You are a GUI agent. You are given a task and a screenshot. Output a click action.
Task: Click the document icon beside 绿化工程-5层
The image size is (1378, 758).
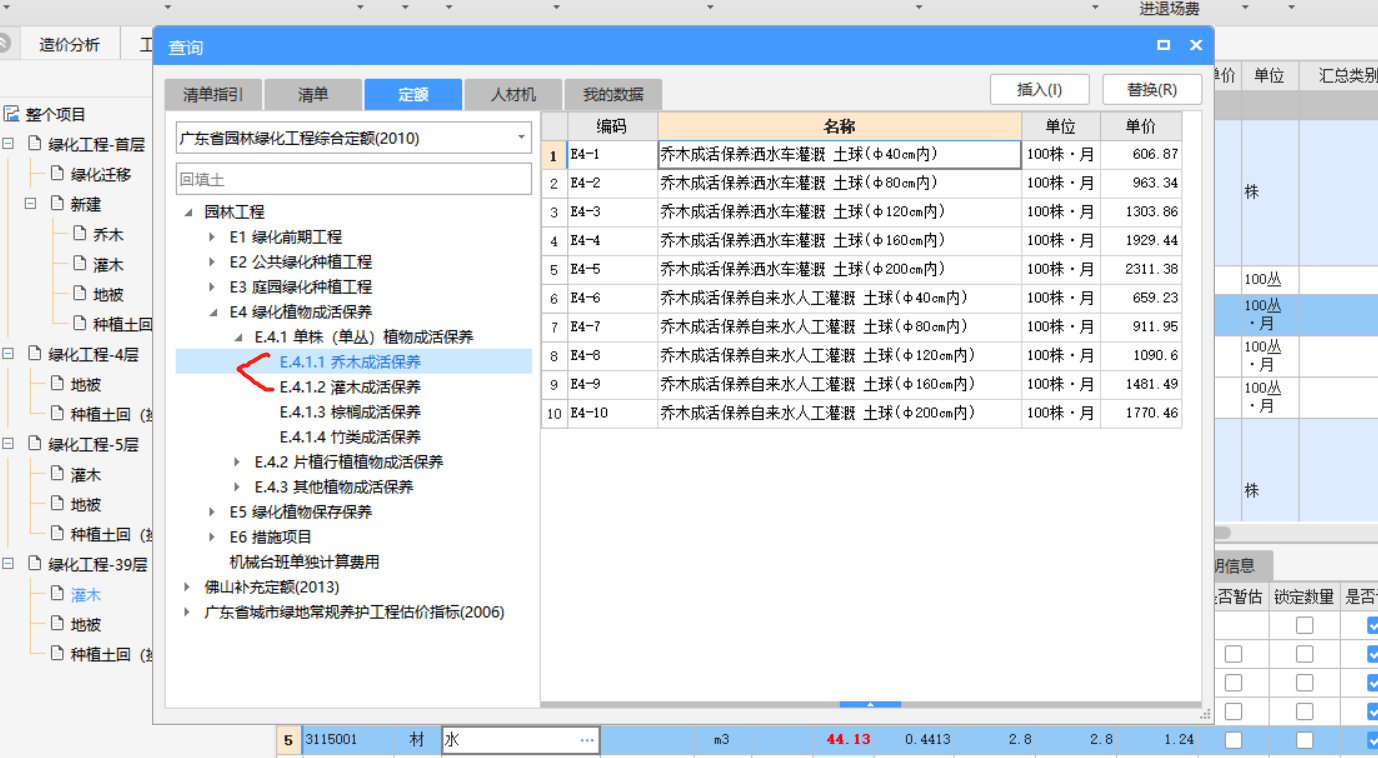pos(35,444)
